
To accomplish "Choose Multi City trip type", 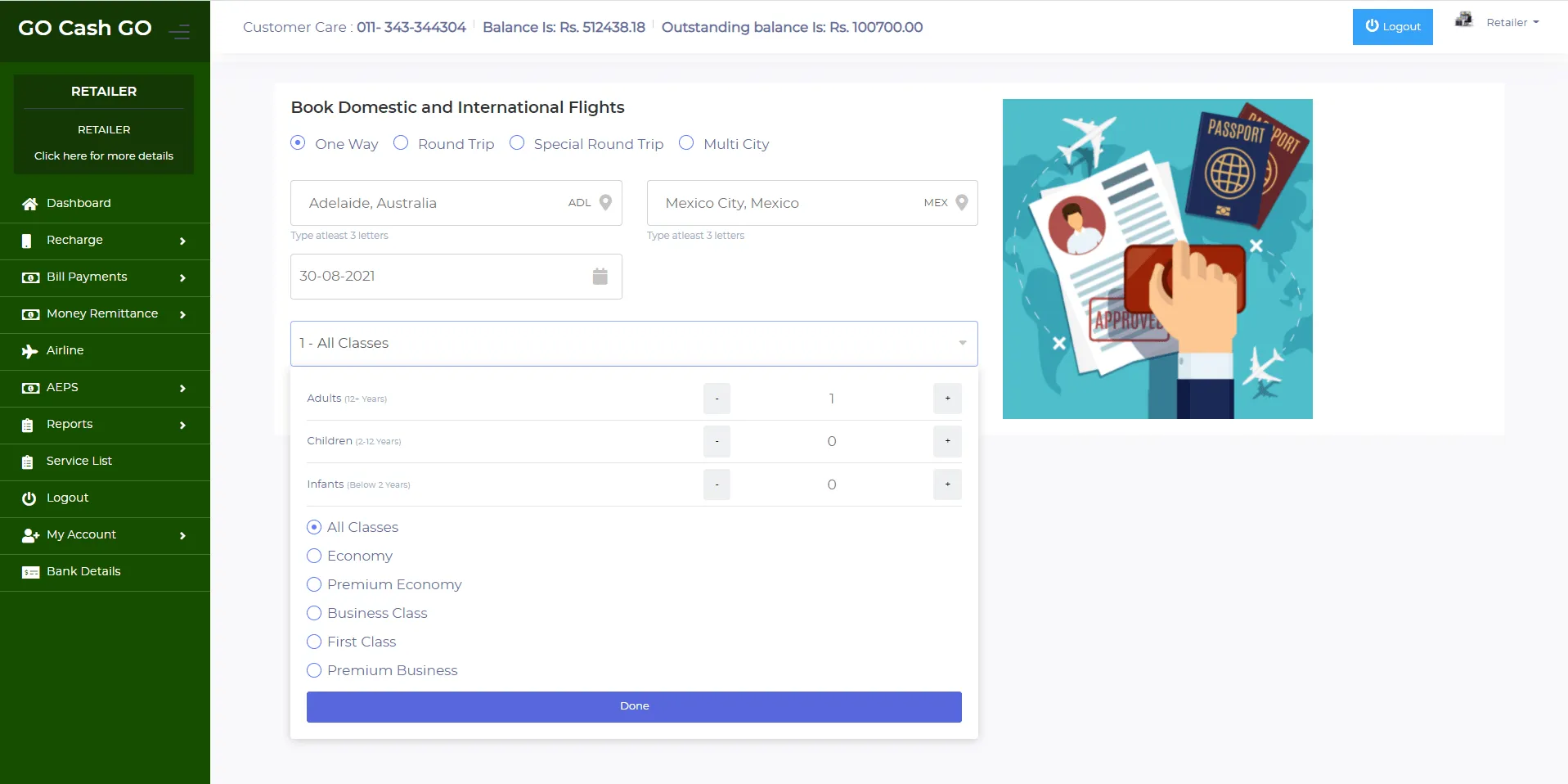I will click(686, 143).
